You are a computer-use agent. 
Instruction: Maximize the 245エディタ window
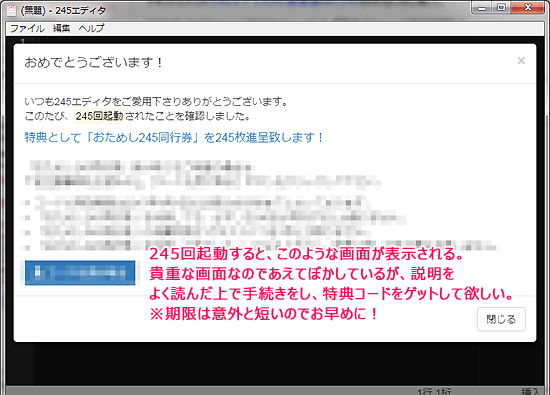coord(501,8)
